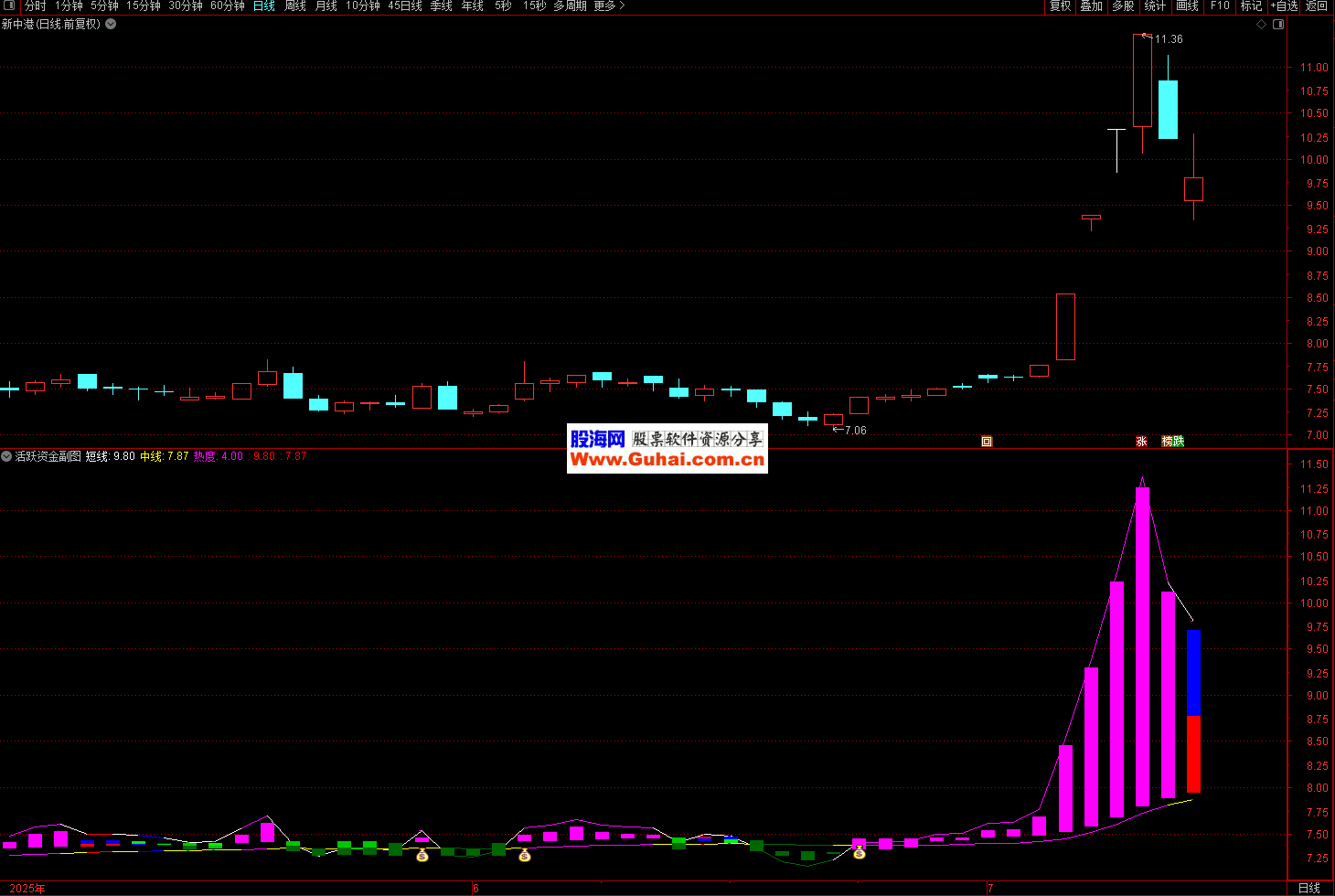Click the 叠加 overlay button
Viewport: 1335px width, 896px height.
click(x=1091, y=6)
